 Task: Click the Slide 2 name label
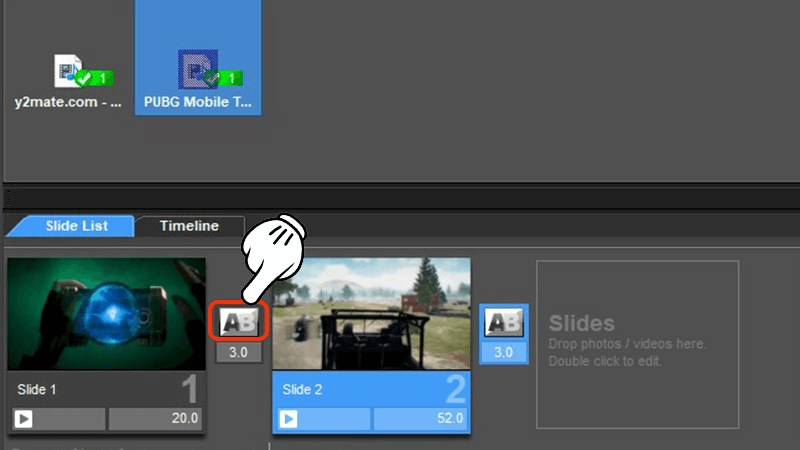(x=302, y=389)
